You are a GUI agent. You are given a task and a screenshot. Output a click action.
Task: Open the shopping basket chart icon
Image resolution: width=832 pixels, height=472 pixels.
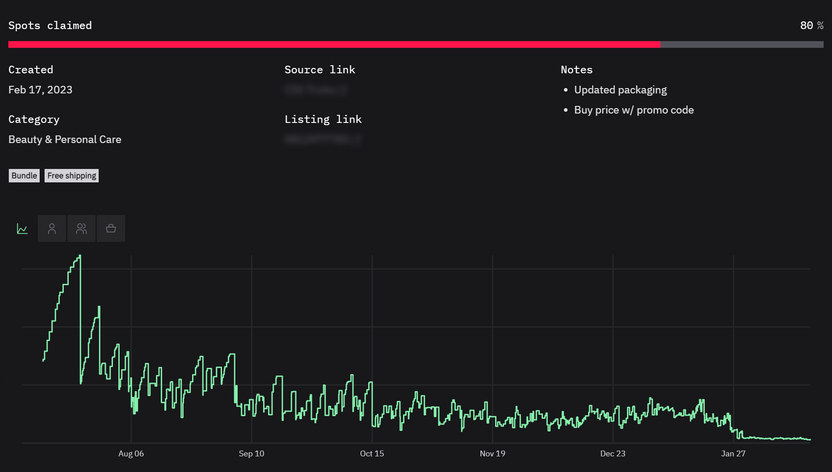tap(111, 229)
